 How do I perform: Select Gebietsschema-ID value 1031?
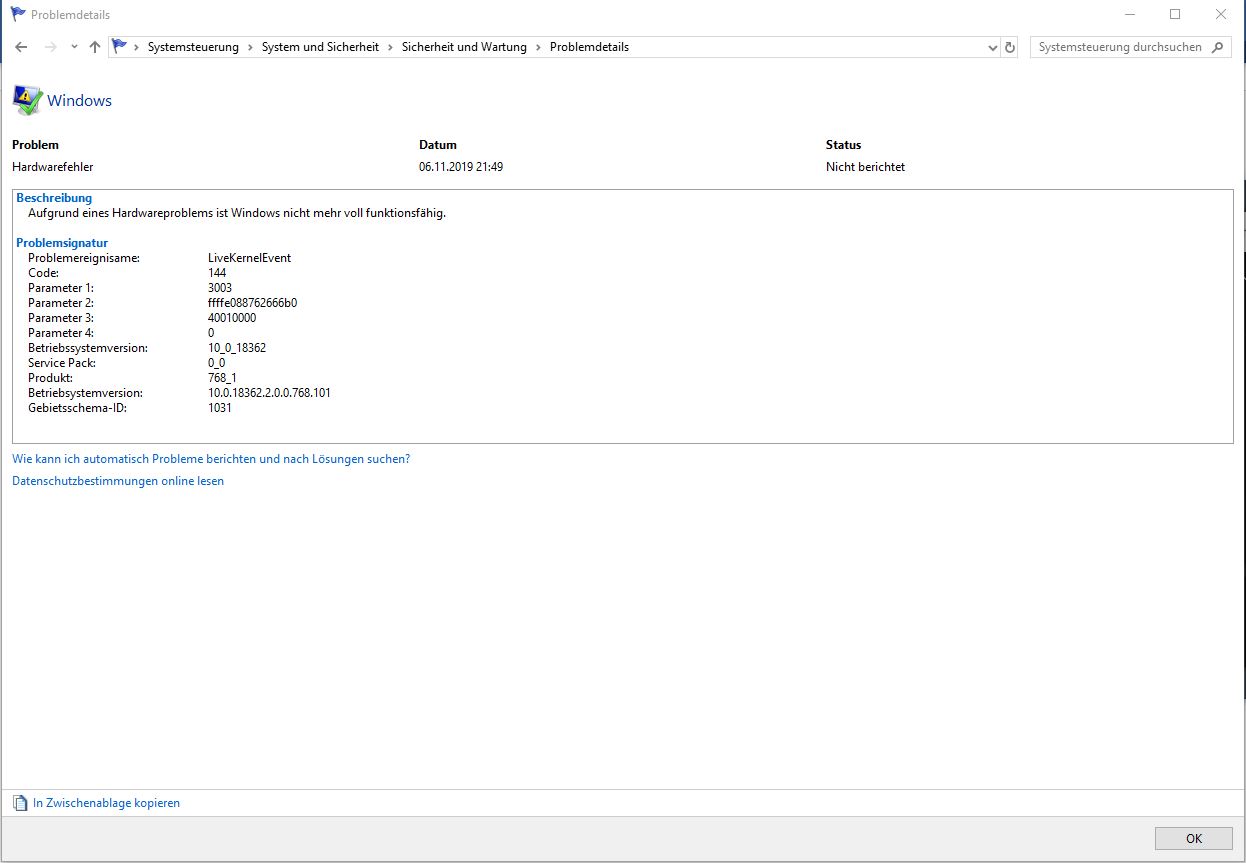(x=220, y=408)
